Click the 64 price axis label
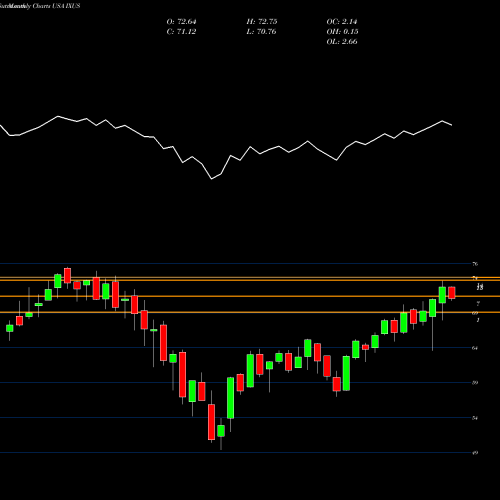The width and height of the screenshot is (500, 500). (x=475, y=348)
